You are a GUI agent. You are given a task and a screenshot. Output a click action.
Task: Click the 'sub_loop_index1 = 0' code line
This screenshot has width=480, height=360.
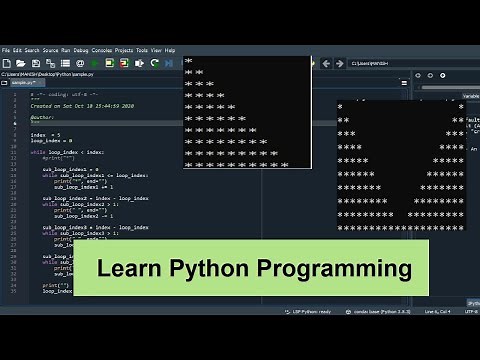(x=70, y=170)
